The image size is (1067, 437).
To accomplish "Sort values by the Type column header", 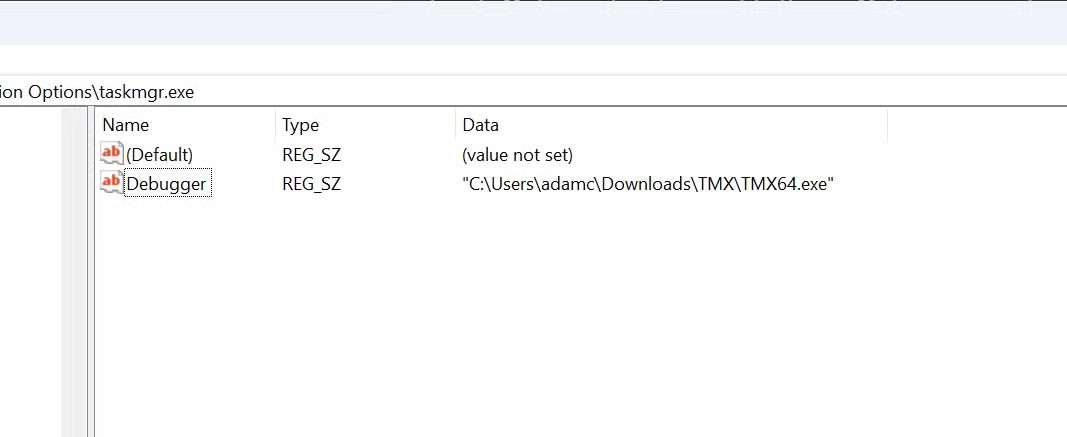I will pos(366,125).
